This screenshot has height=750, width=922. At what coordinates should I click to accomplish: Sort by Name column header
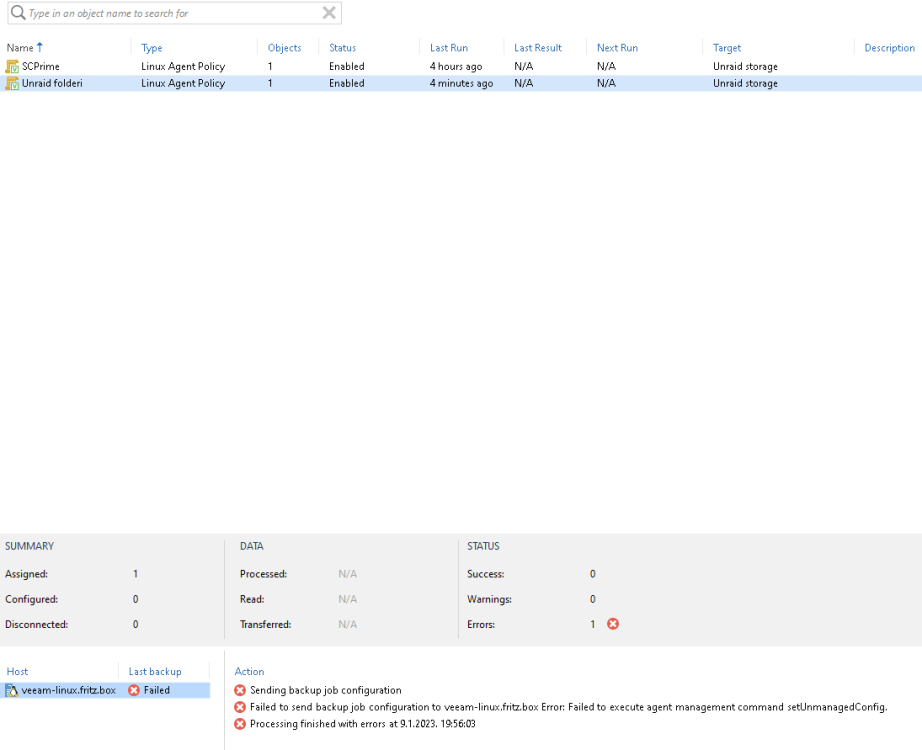20,48
